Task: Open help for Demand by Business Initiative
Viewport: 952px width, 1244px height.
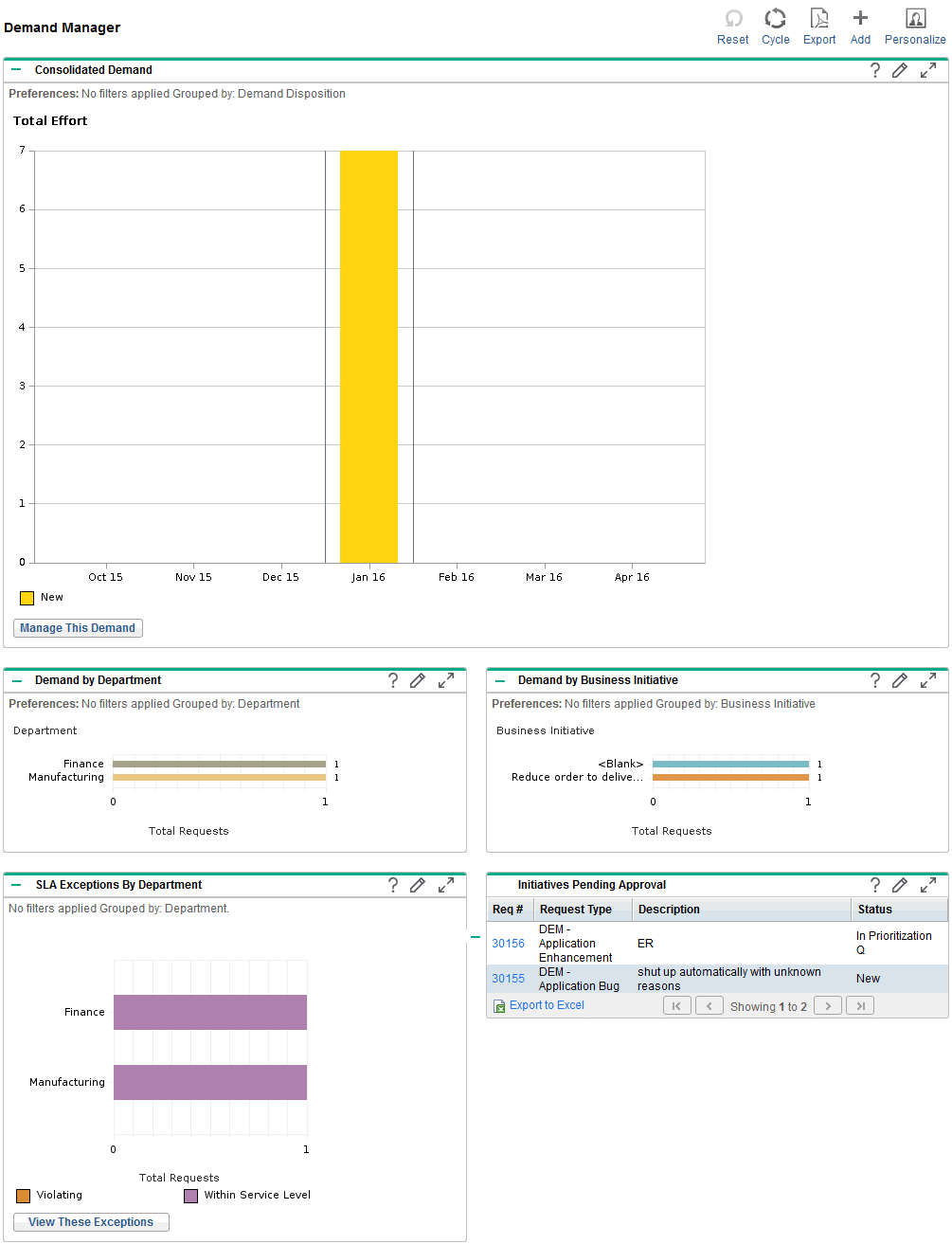Action: coord(874,679)
